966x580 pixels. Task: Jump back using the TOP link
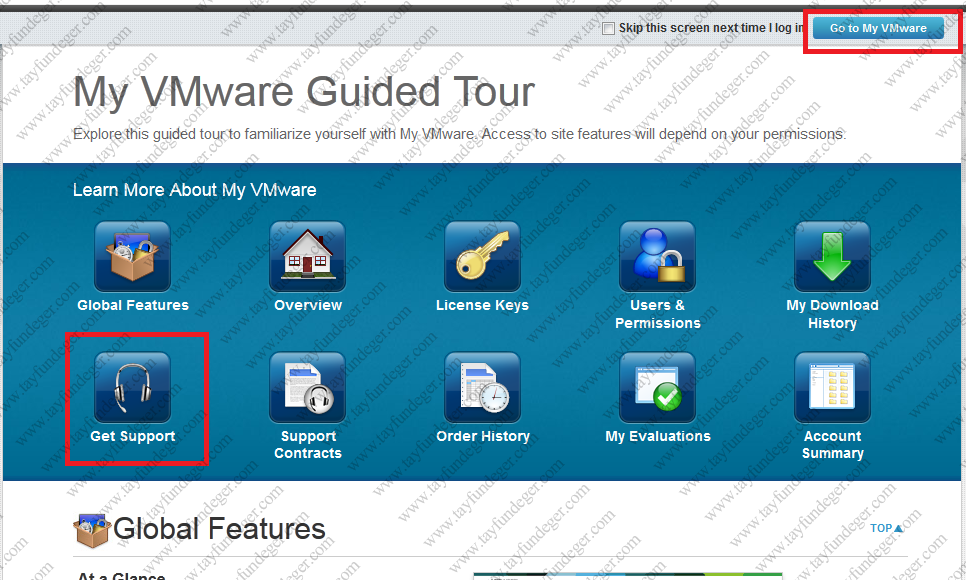887,528
